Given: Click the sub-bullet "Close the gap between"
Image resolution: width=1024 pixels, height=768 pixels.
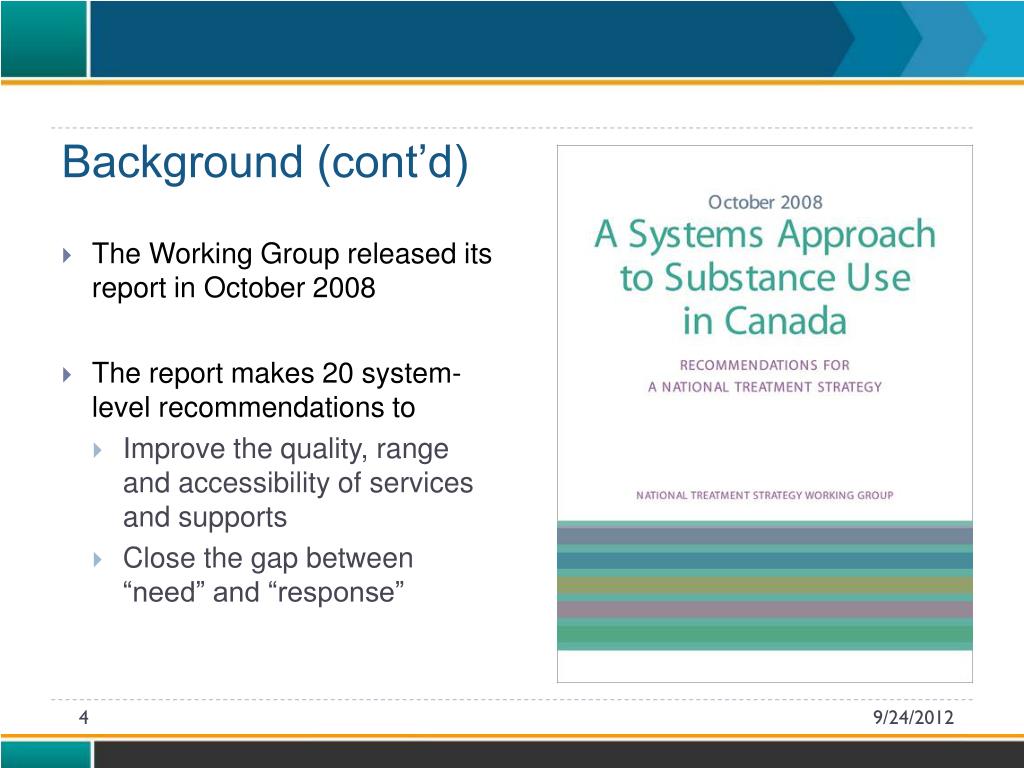Looking at the screenshot, I should (x=268, y=558).
